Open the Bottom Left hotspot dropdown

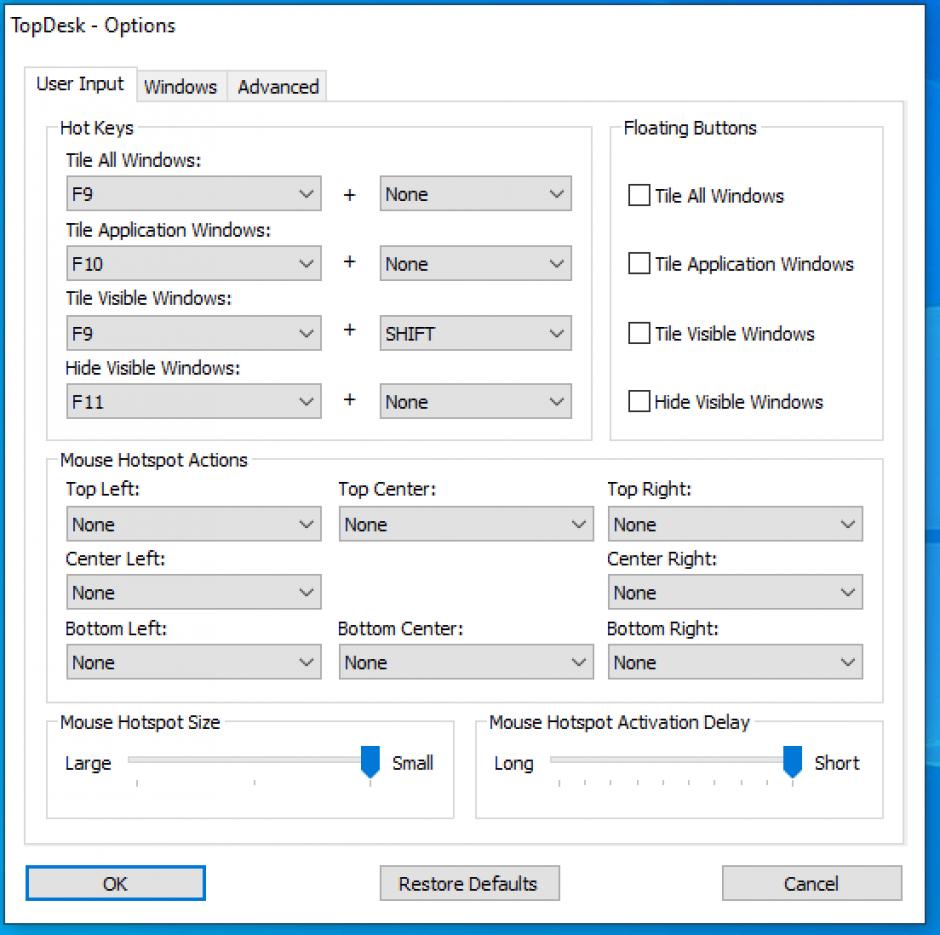(194, 662)
